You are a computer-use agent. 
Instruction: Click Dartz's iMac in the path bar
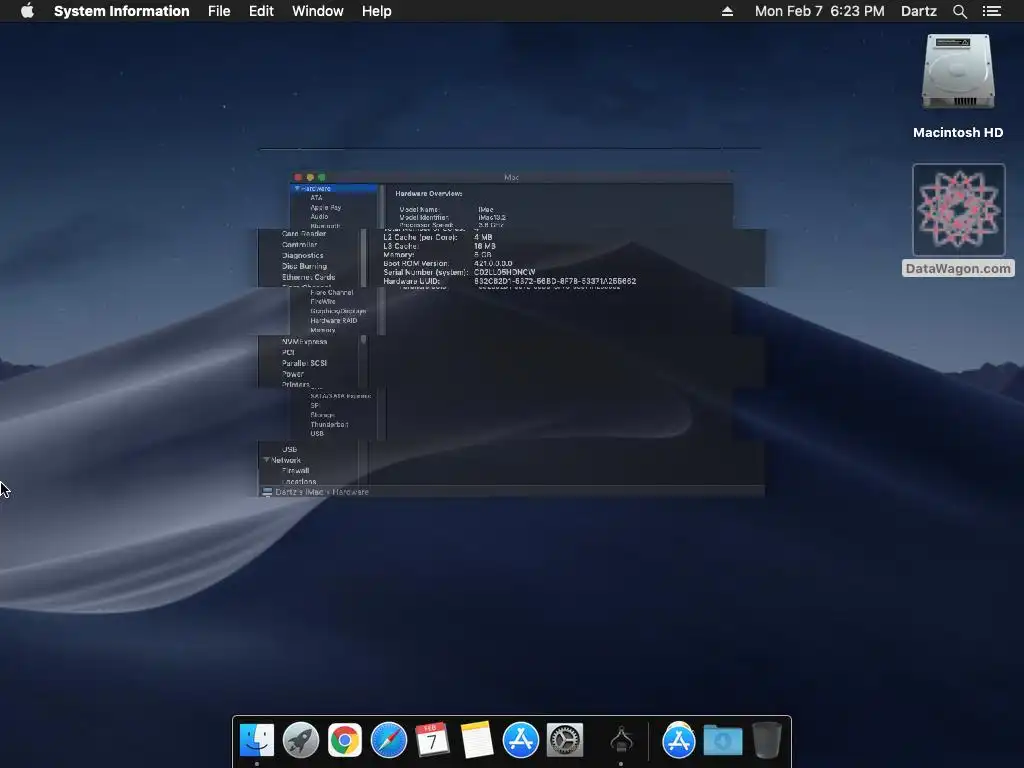point(299,492)
